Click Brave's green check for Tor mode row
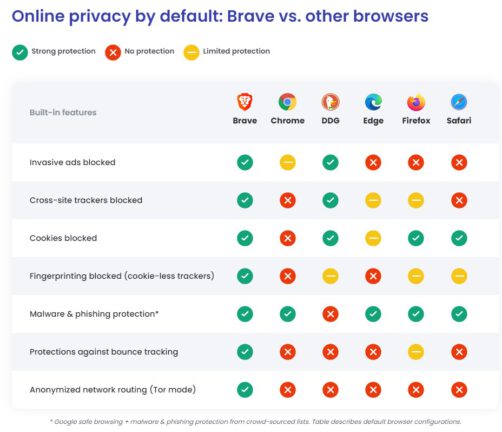Viewport: 502px width, 432px height. [x=245, y=390]
